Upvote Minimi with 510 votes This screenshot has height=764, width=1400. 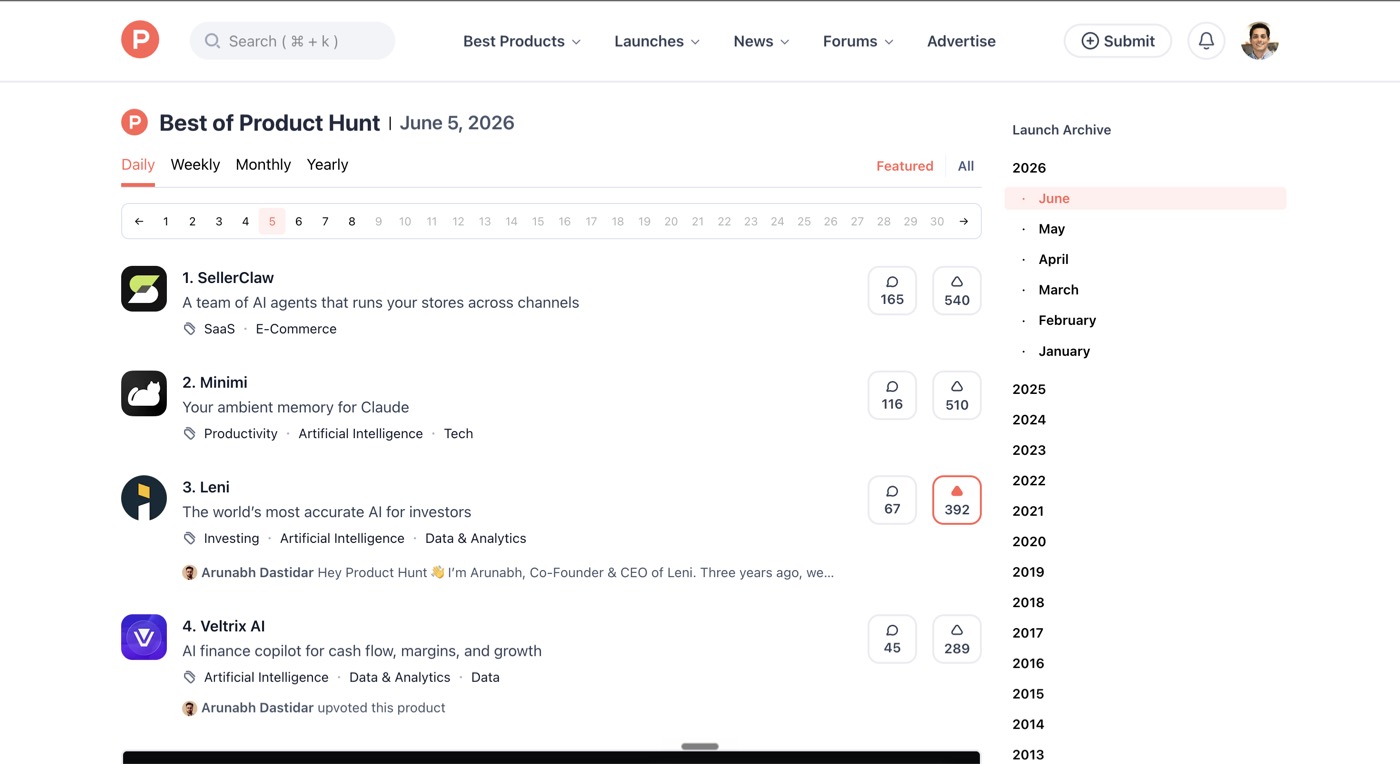(957, 395)
